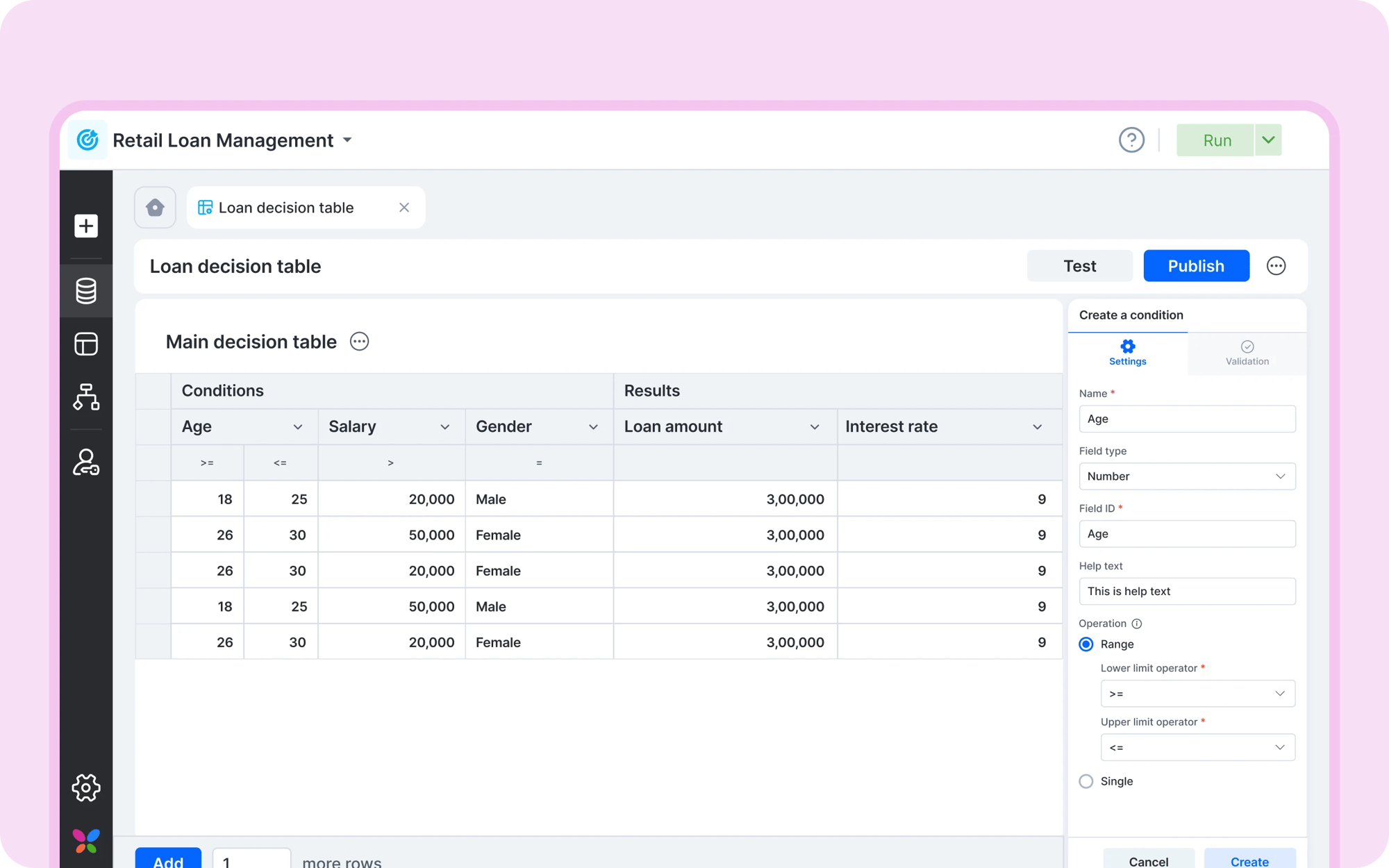Click the Operation info icon
The width and height of the screenshot is (1389, 868).
click(1137, 624)
